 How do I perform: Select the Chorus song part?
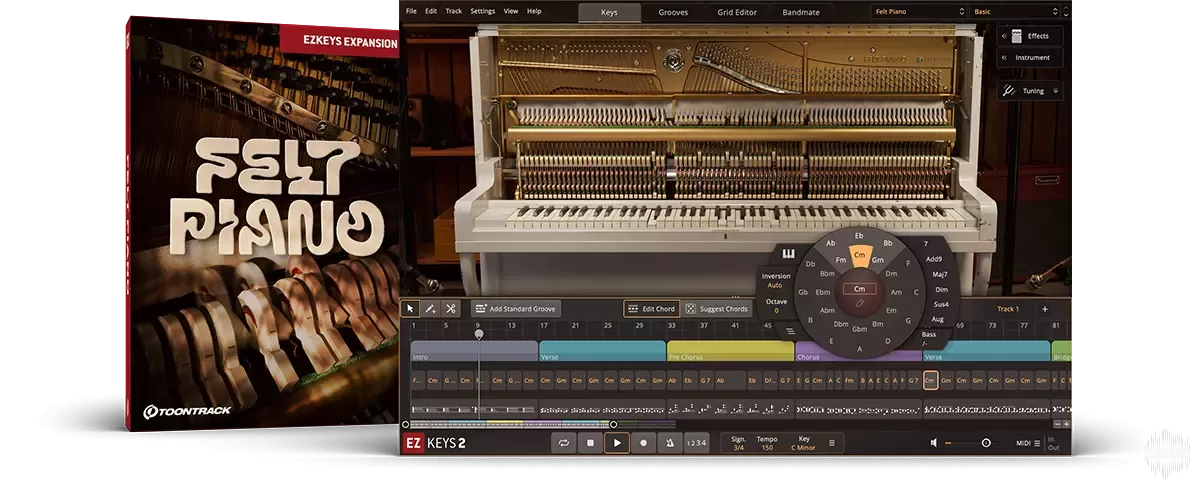point(859,351)
